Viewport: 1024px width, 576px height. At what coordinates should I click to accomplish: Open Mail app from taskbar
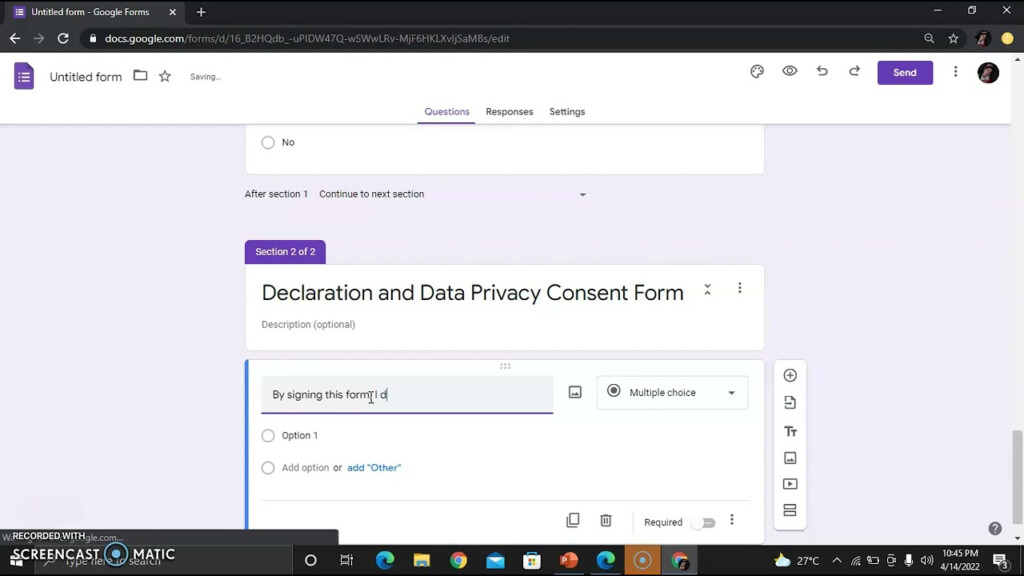(x=496, y=560)
